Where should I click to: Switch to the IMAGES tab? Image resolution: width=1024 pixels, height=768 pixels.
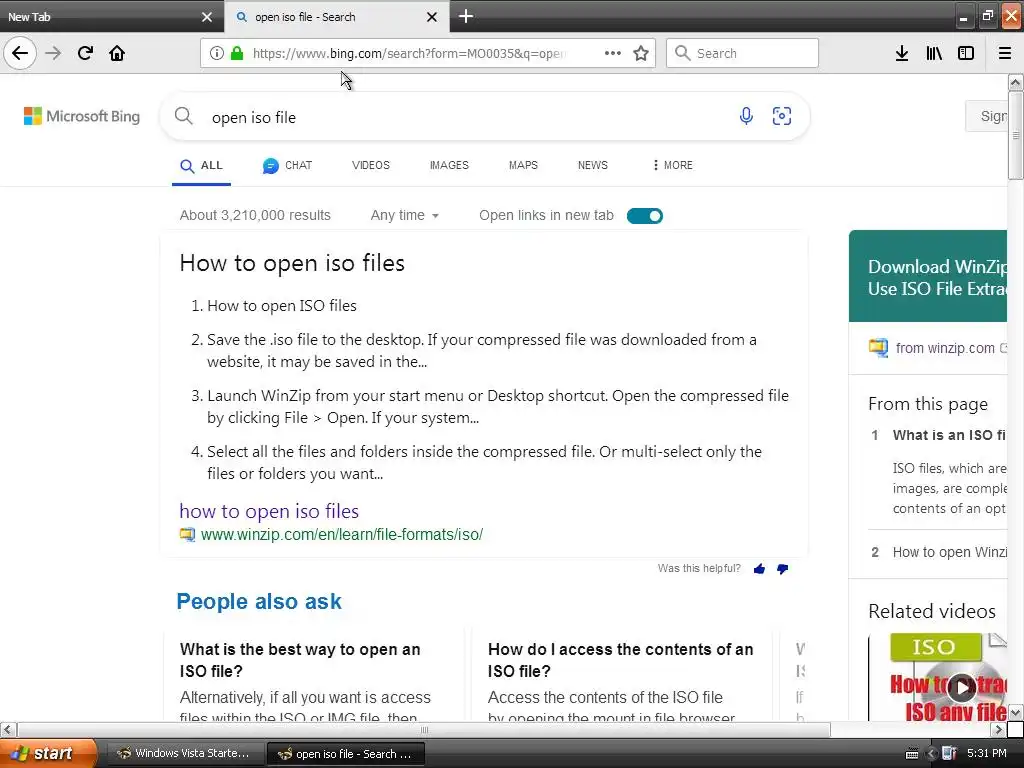click(x=449, y=165)
